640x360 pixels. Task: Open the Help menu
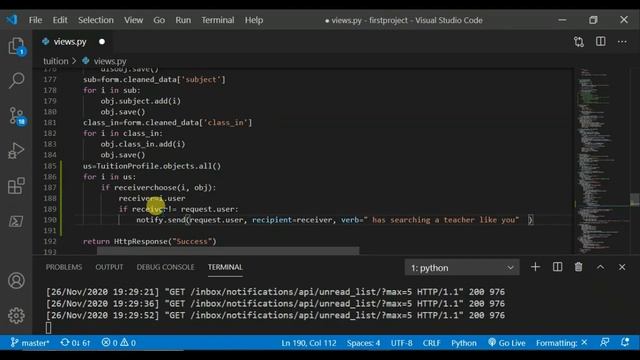pyautogui.click(x=254, y=20)
